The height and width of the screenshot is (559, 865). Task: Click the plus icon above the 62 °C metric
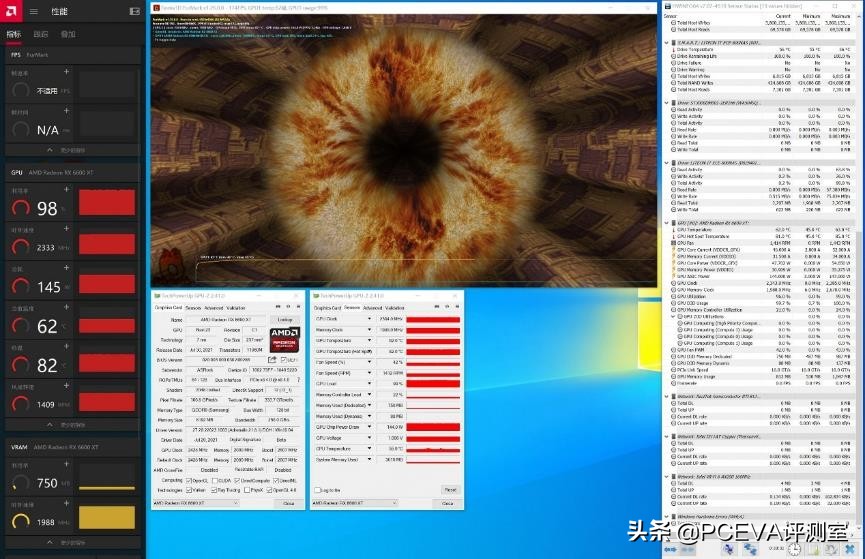pyautogui.click(x=67, y=307)
